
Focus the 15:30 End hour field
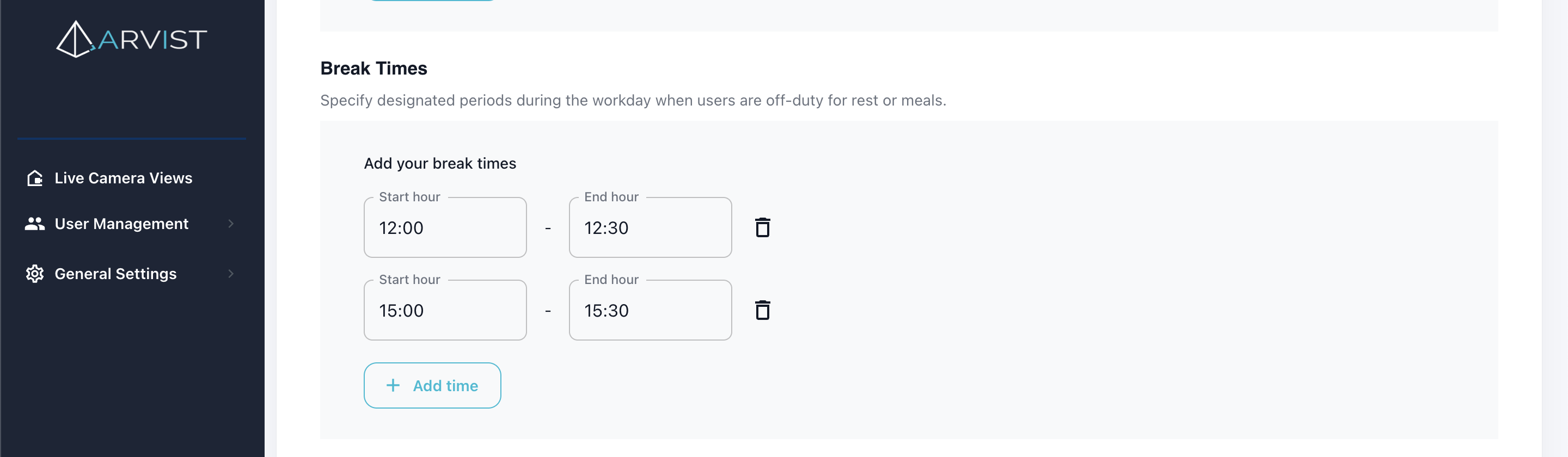(650, 310)
